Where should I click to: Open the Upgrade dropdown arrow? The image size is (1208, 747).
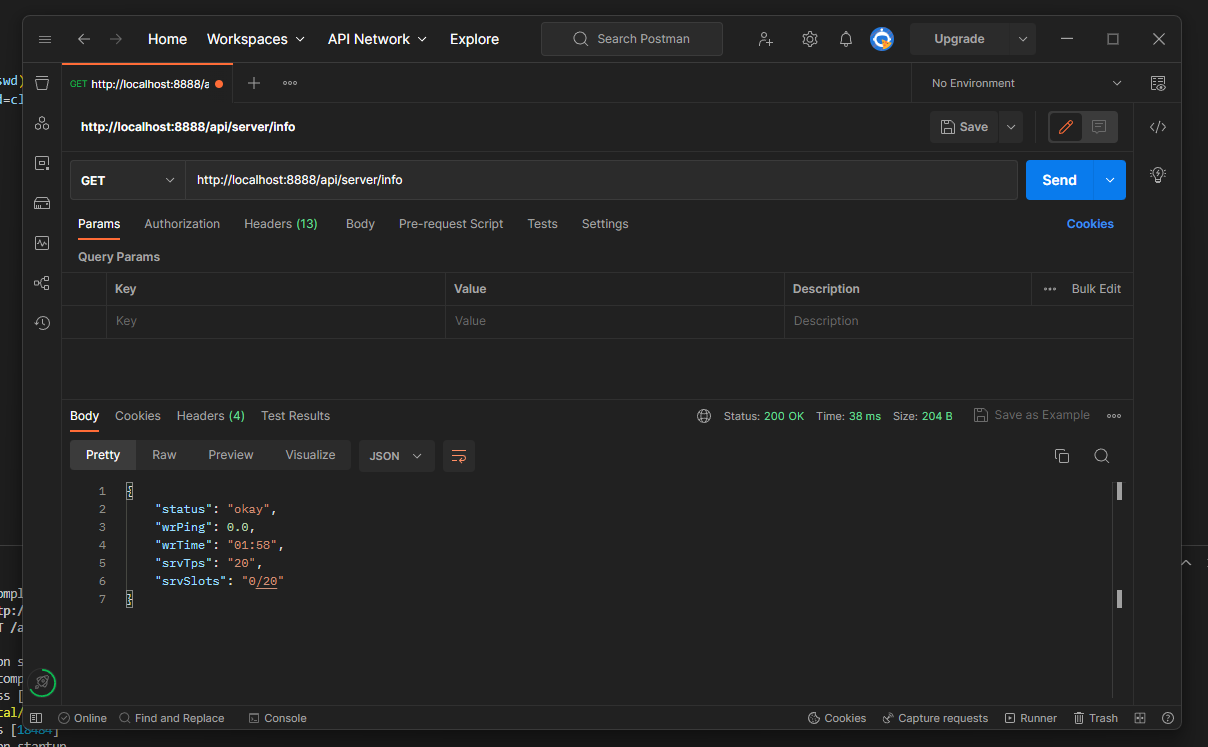coord(1023,39)
